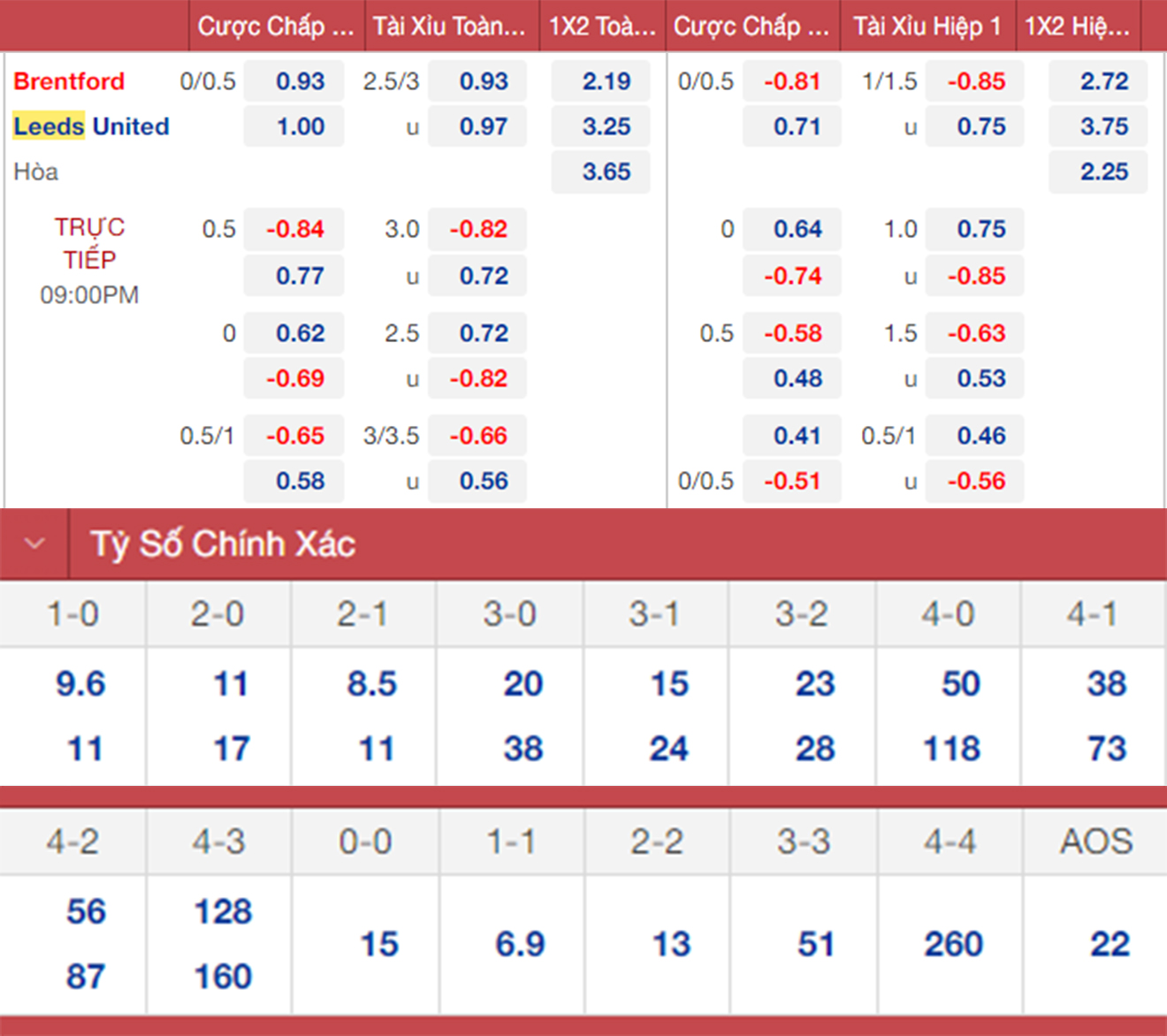Select 3-3 draw odds 51
Image resolution: width=1167 pixels, height=1036 pixels.
click(815, 944)
